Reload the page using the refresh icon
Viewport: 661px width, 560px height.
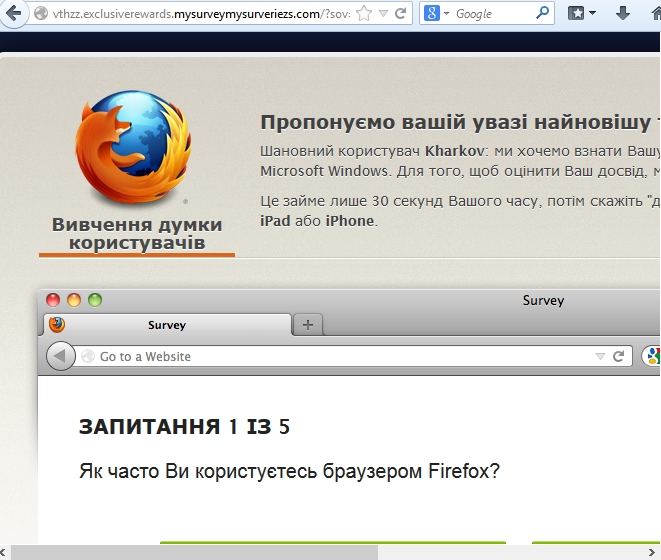tap(401, 14)
